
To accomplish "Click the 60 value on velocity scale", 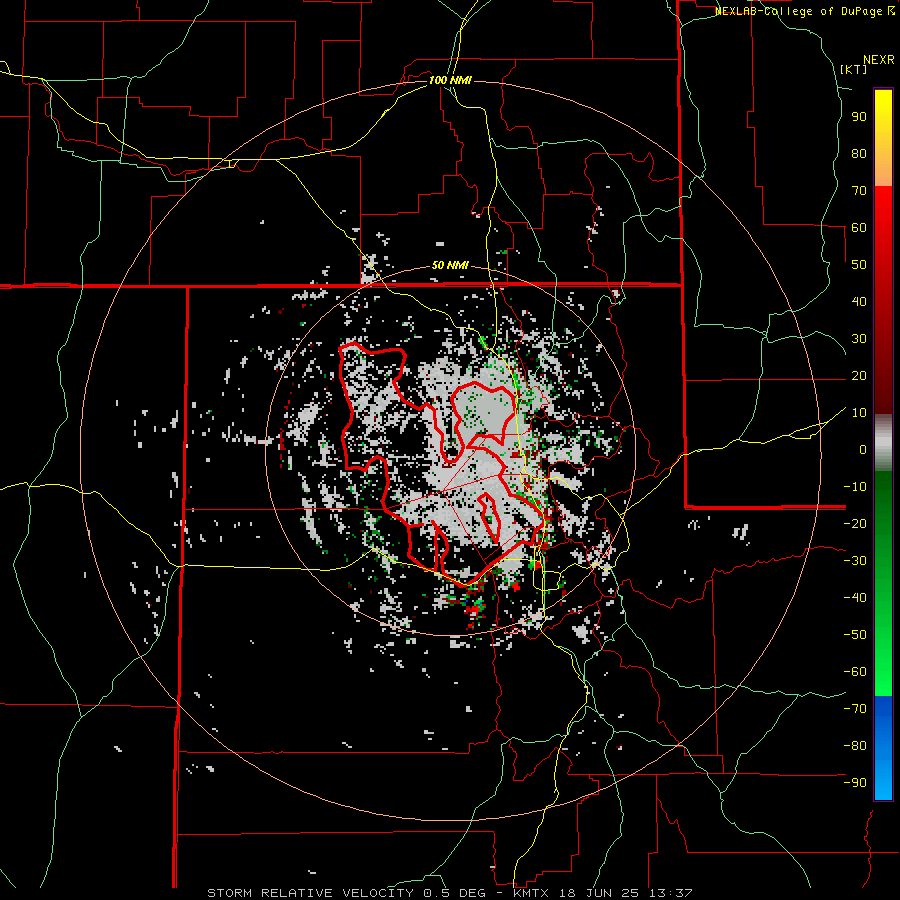I will point(859,228).
